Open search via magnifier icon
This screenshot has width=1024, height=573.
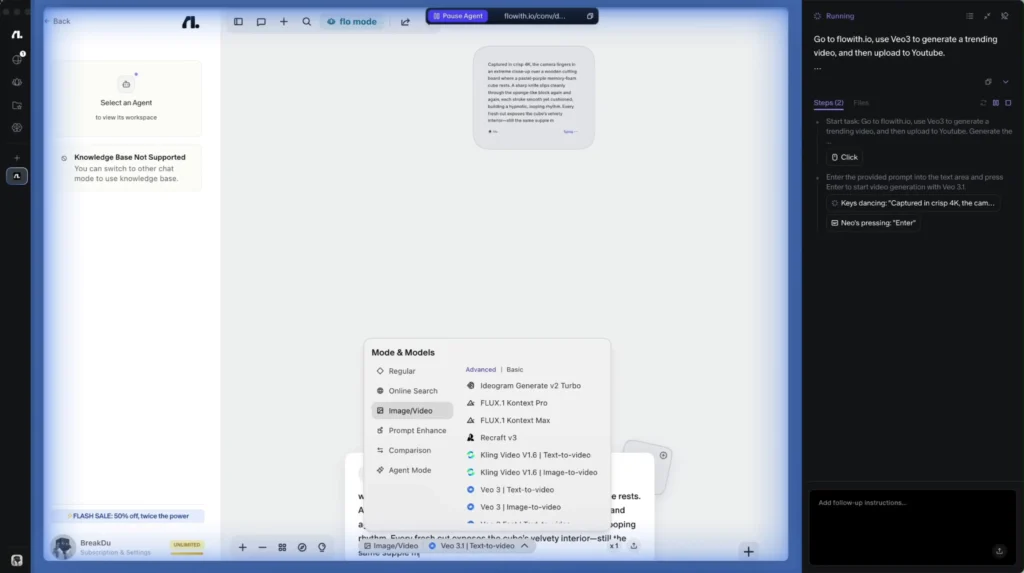pos(306,22)
